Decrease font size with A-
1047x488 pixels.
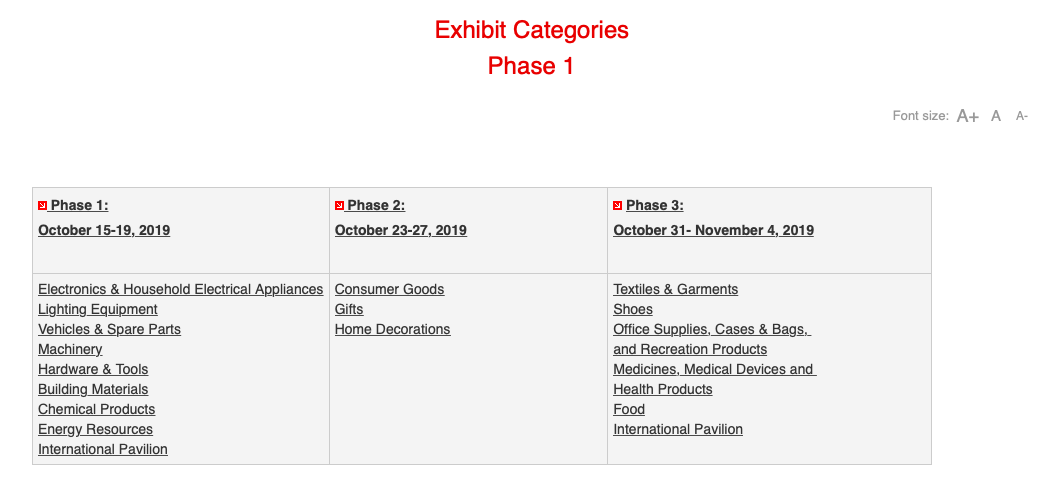(x=1022, y=116)
